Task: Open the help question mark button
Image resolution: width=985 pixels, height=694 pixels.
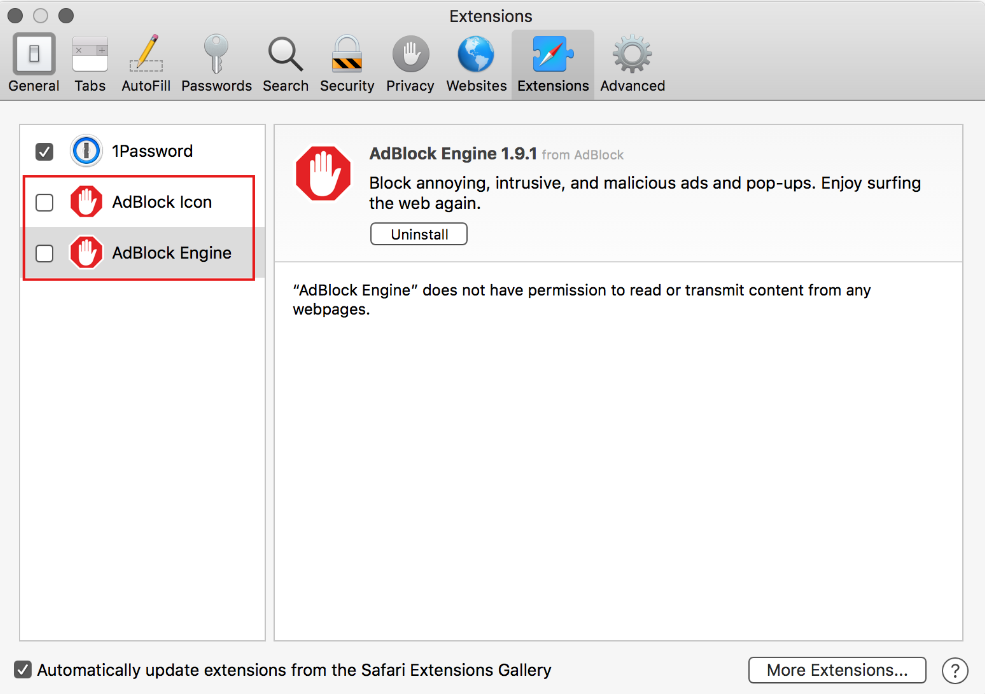Action: [x=955, y=670]
